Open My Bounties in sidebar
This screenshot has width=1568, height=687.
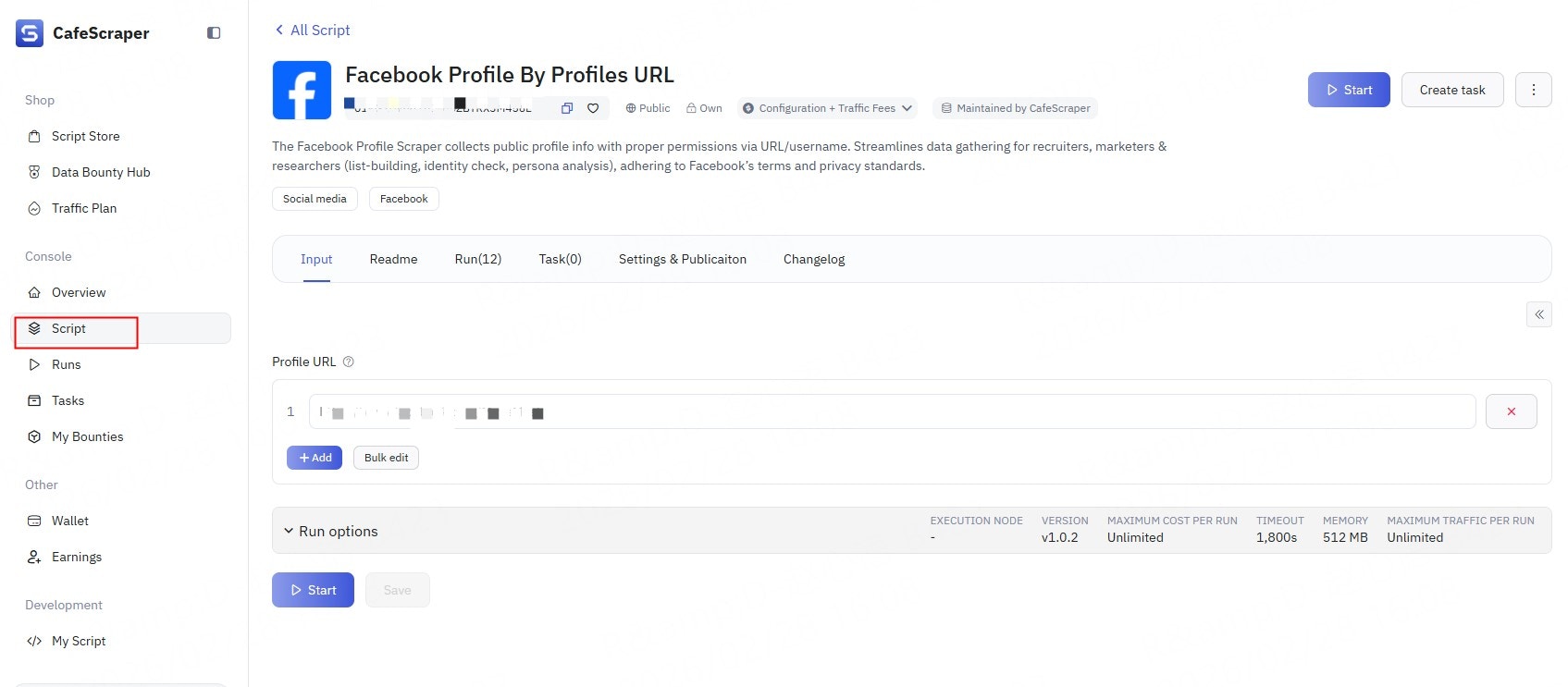[x=122, y=436]
